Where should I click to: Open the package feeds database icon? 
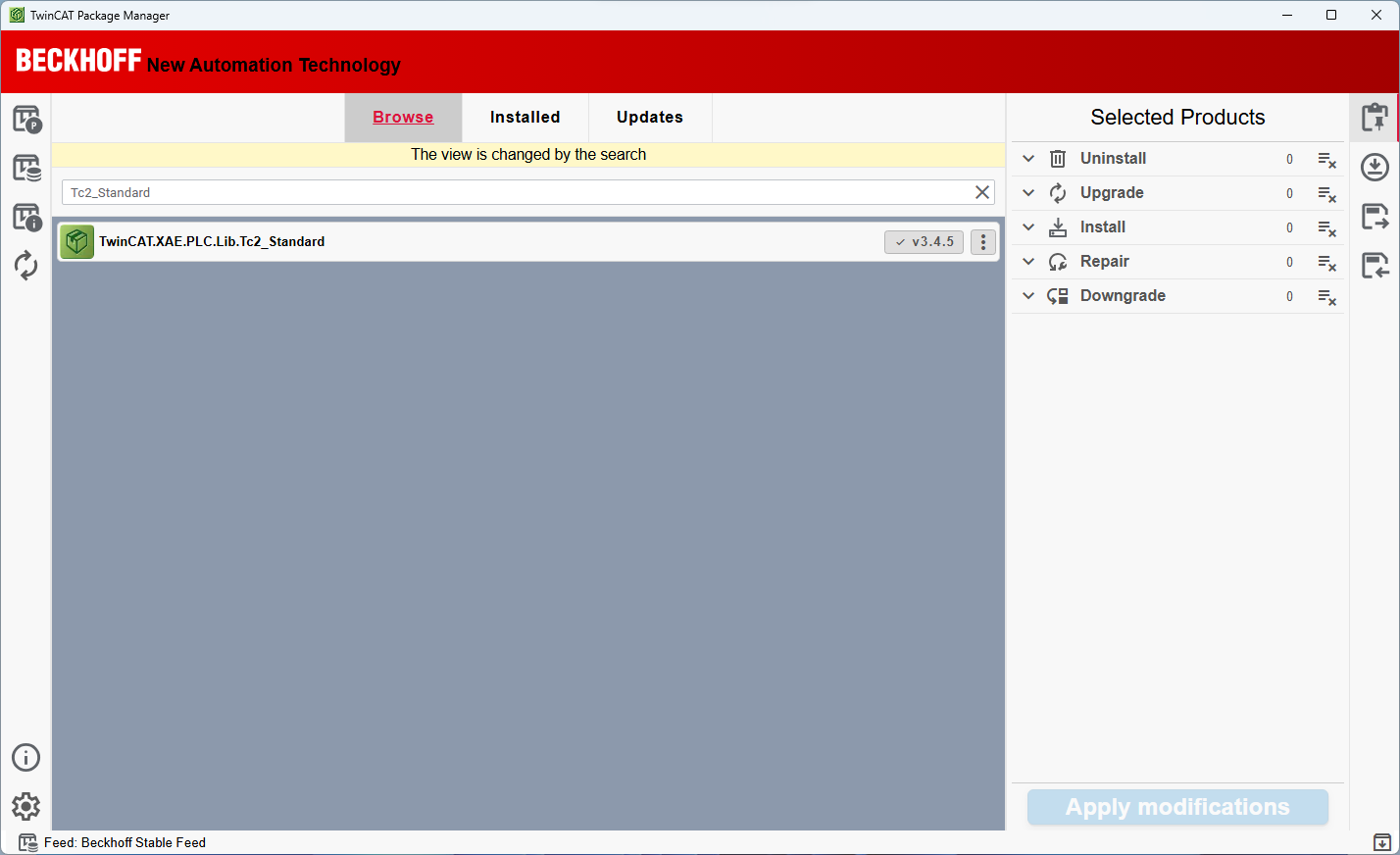(x=26, y=168)
